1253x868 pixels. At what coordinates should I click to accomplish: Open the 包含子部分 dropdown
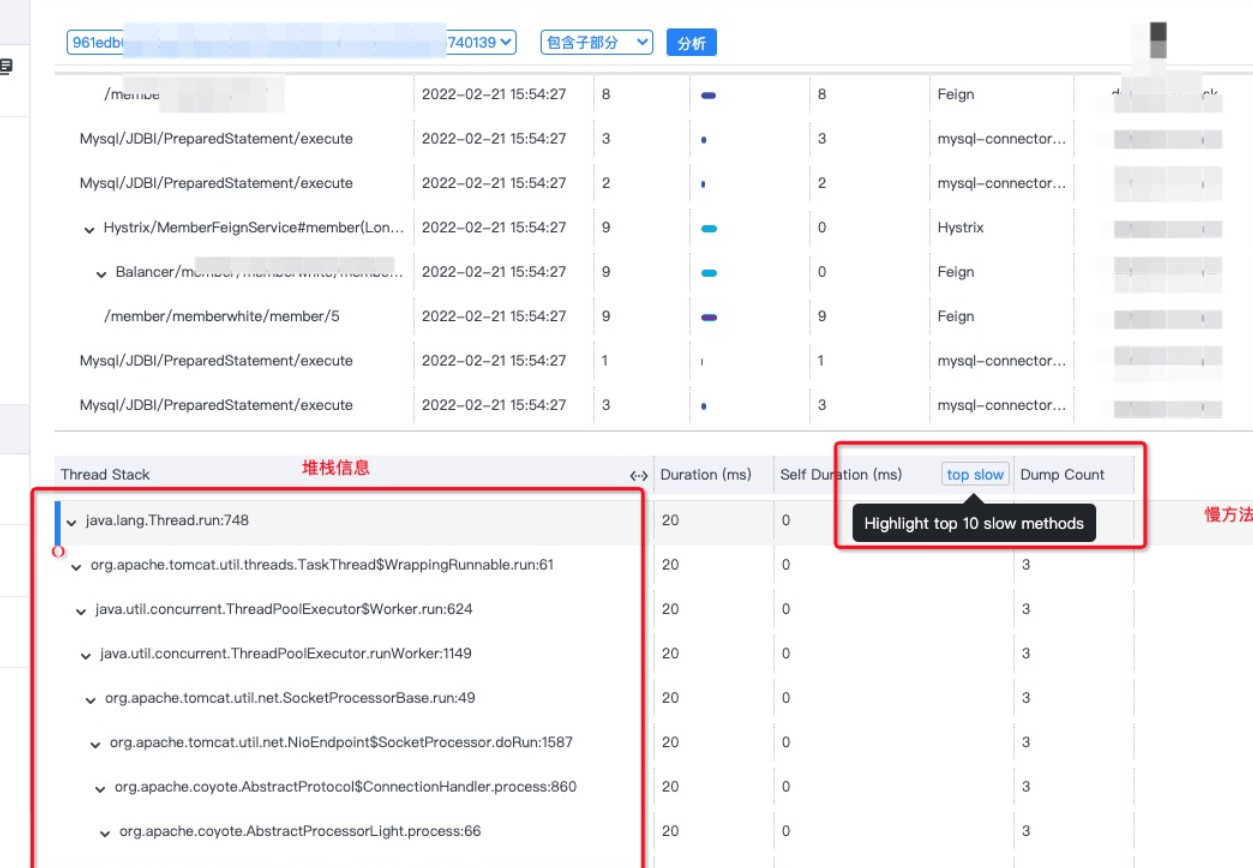tap(596, 42)
